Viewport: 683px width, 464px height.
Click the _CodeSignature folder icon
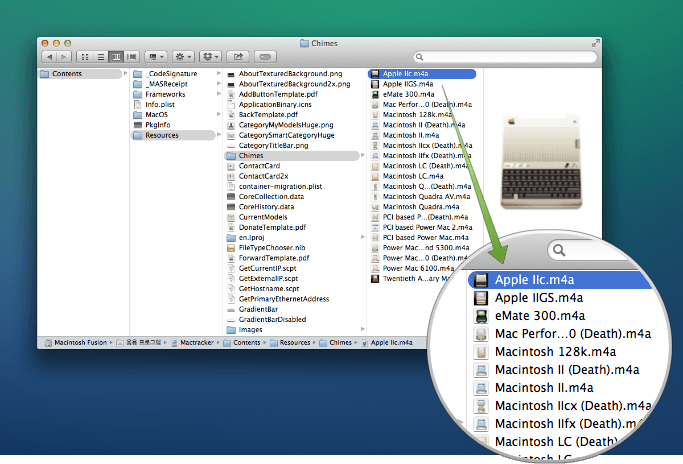[x=138, y=74]
